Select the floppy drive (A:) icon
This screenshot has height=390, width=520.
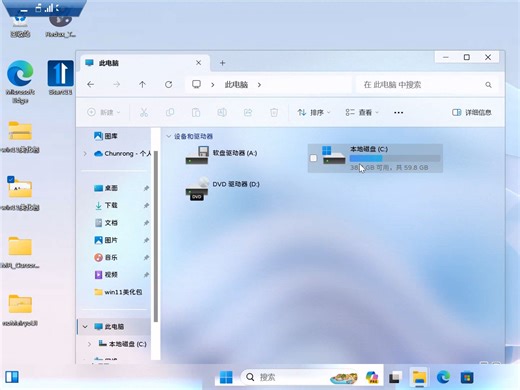click(x=197, y=155)
